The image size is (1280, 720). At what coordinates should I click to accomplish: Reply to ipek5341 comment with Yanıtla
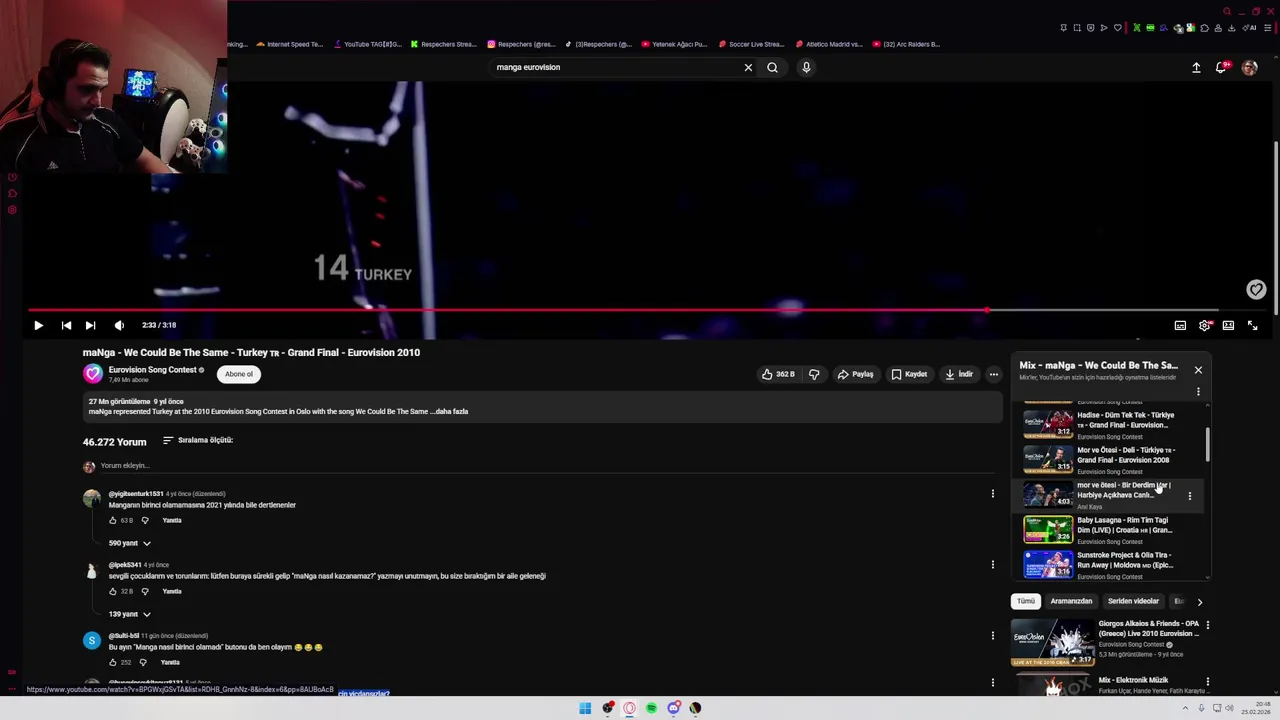pyautogui.click(x=172, y=591)
